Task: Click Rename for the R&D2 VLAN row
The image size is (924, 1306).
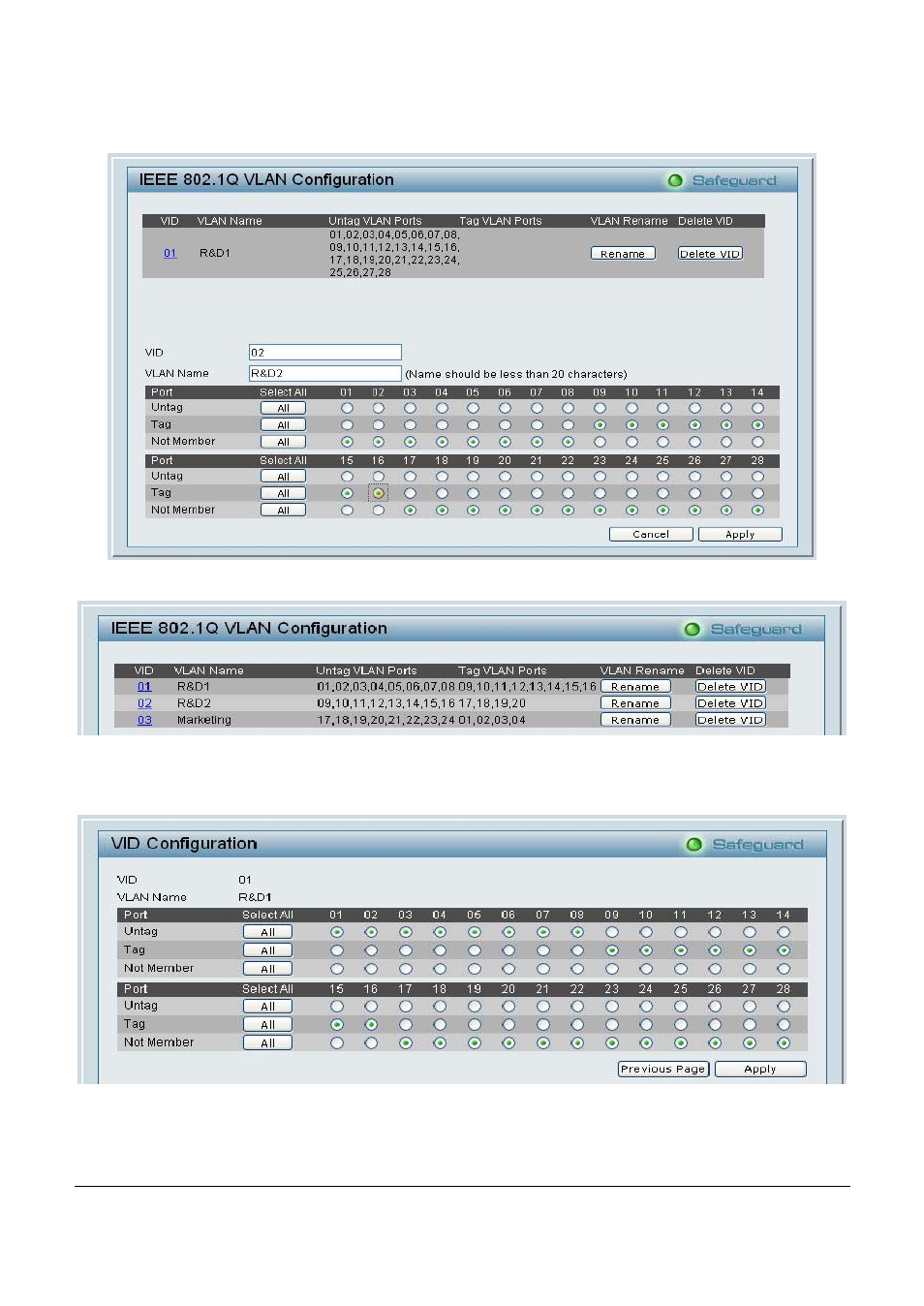Action: 635,703
